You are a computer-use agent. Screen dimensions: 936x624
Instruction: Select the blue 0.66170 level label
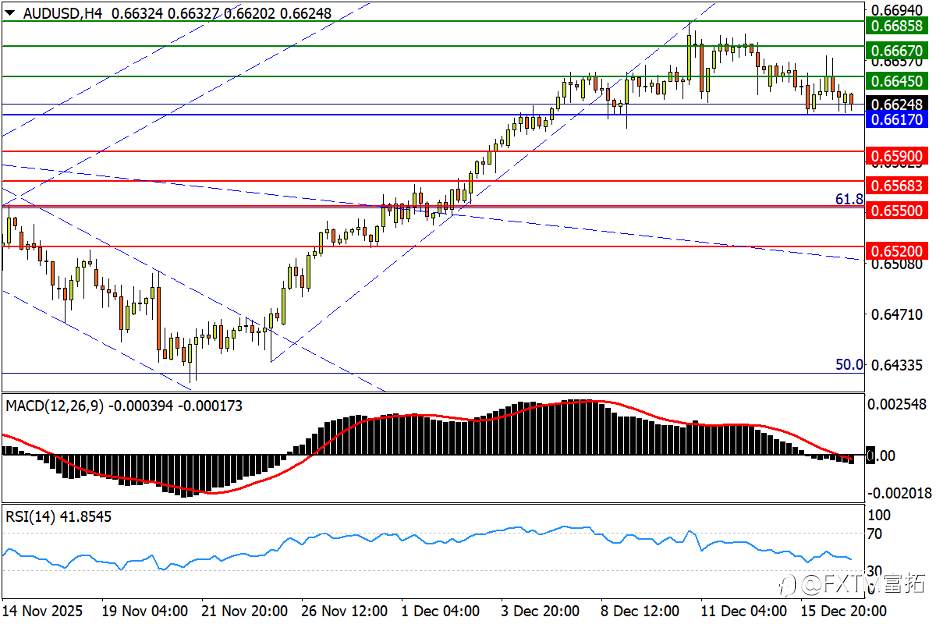point(897,119)
